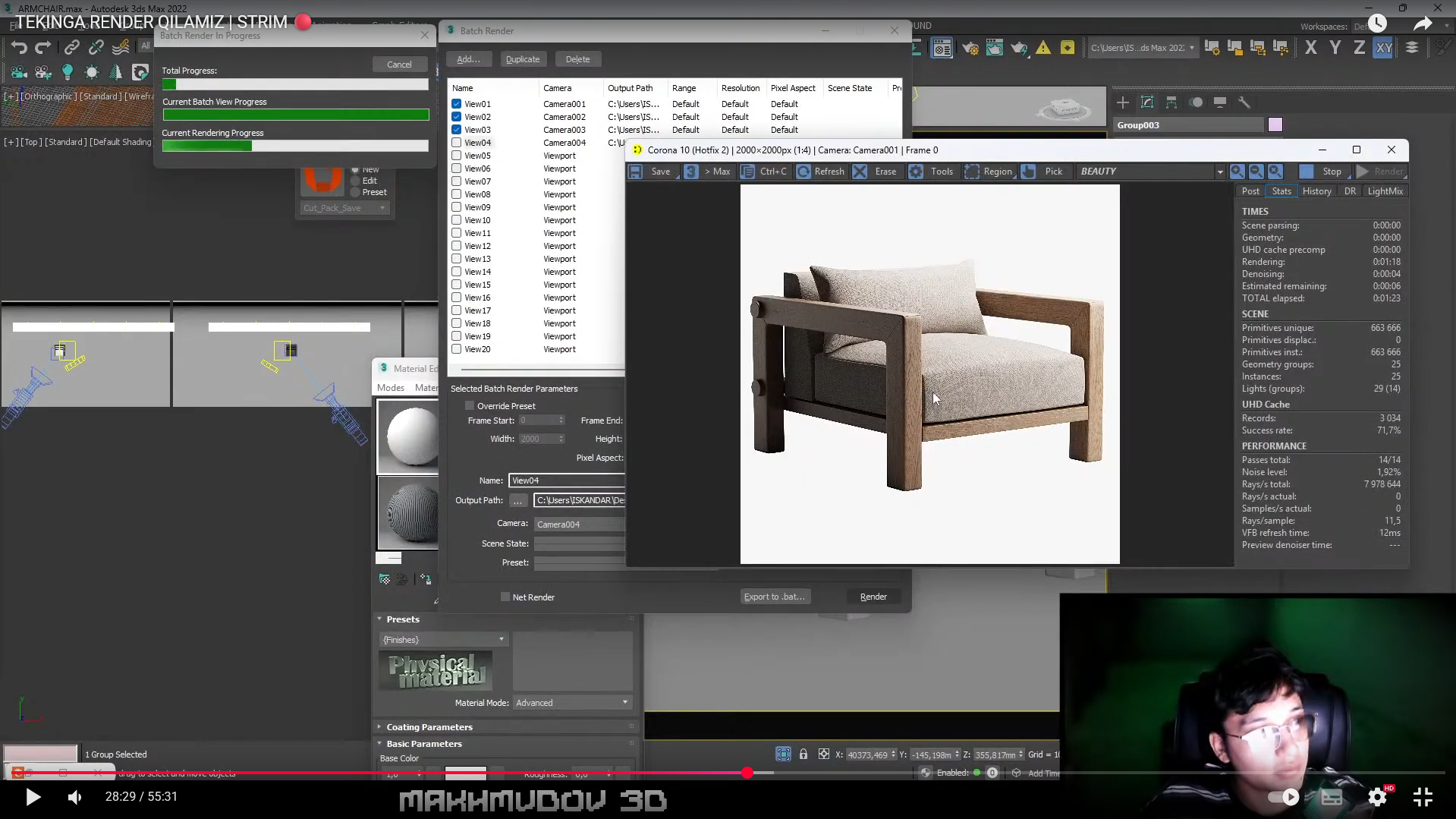Screen dimensions: 1456x819
Task: Click the Undo arrow in 3ds Max toolbar
Action: click(x=19, y=47)
